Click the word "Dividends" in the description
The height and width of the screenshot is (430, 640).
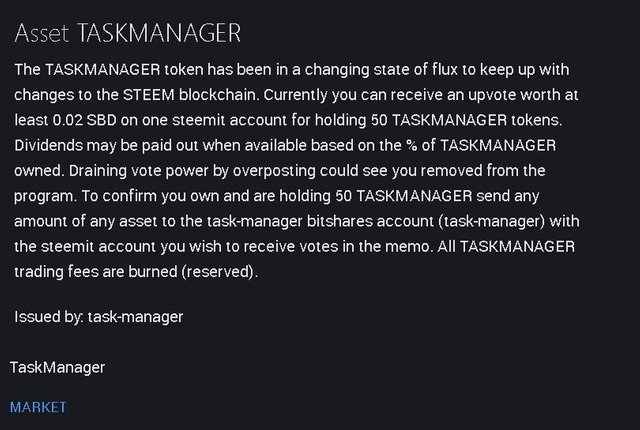coord(49,146)
